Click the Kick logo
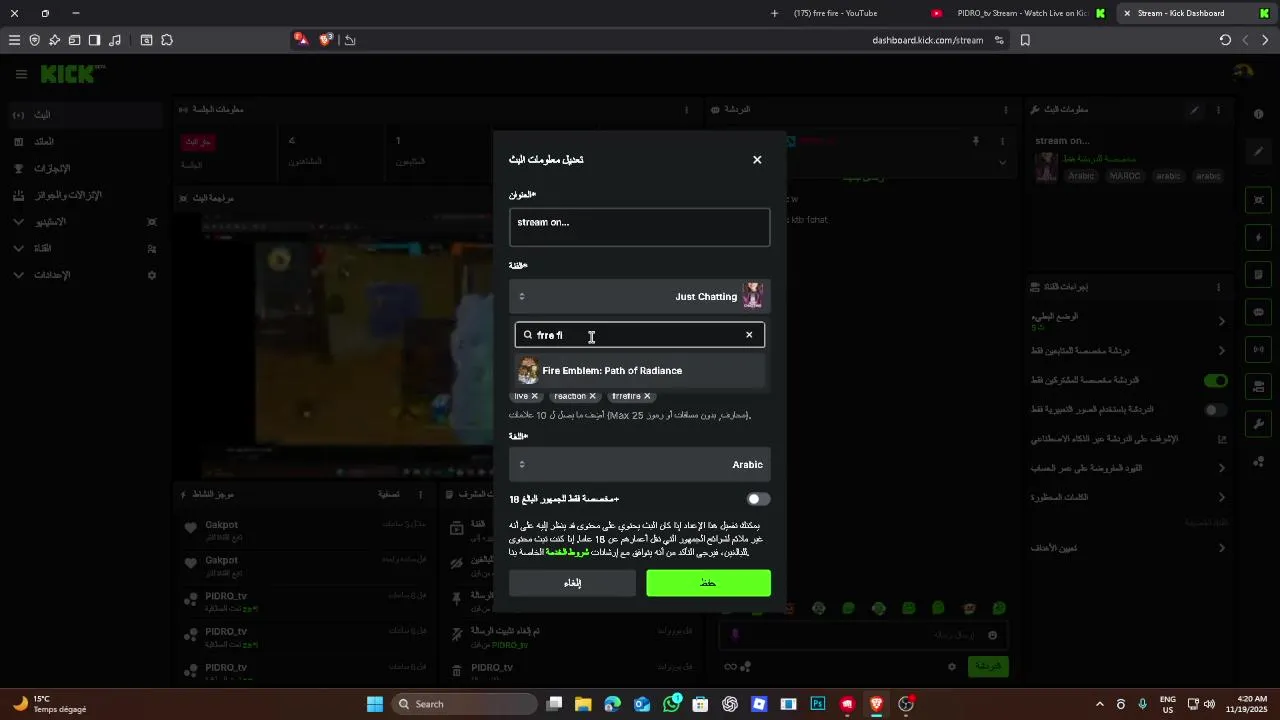Image resolution: width=1280 pixels, height=720 pixels. pos(72,74)
